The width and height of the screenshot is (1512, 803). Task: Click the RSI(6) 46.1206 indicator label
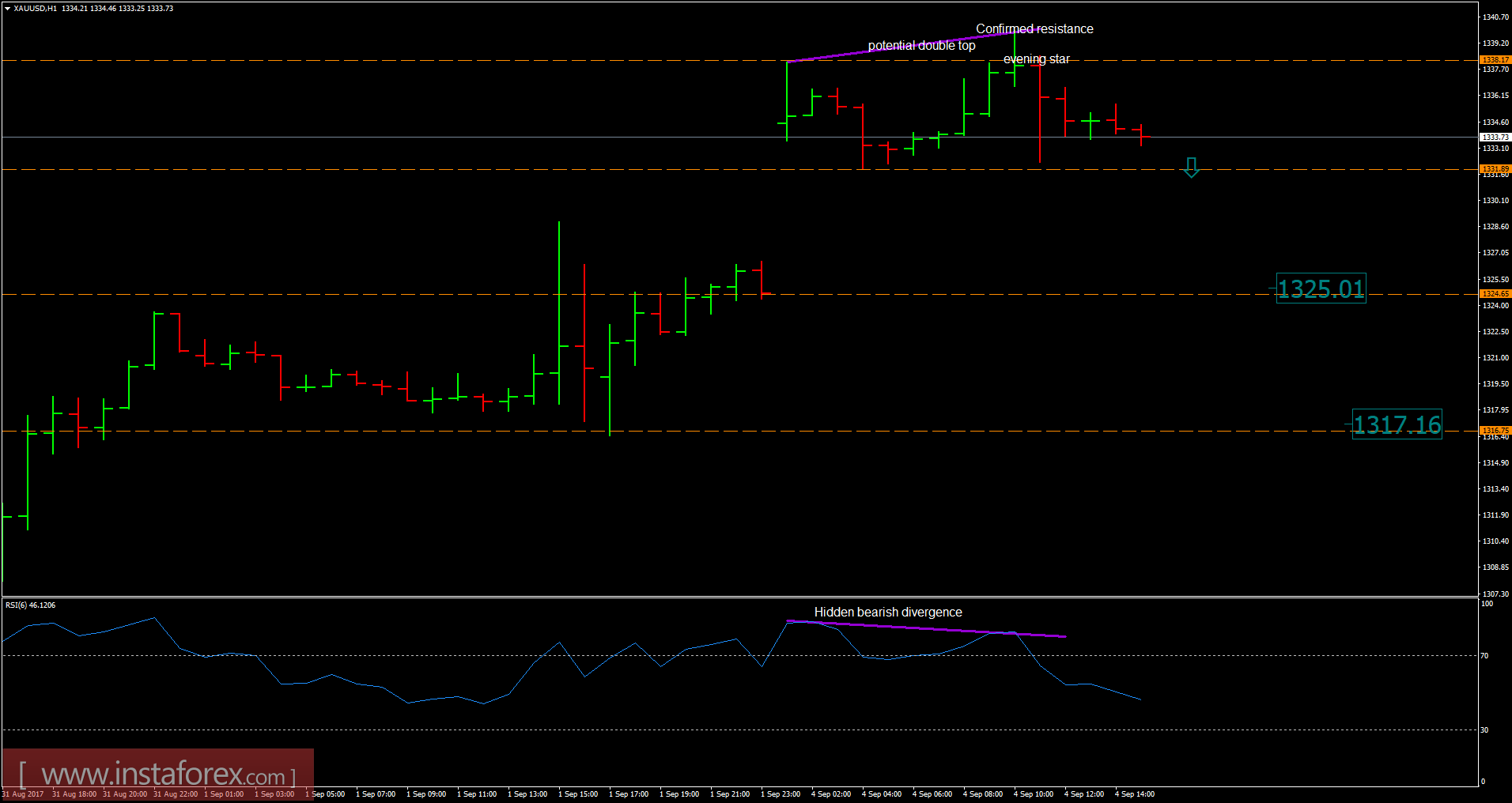pos(31,605)
